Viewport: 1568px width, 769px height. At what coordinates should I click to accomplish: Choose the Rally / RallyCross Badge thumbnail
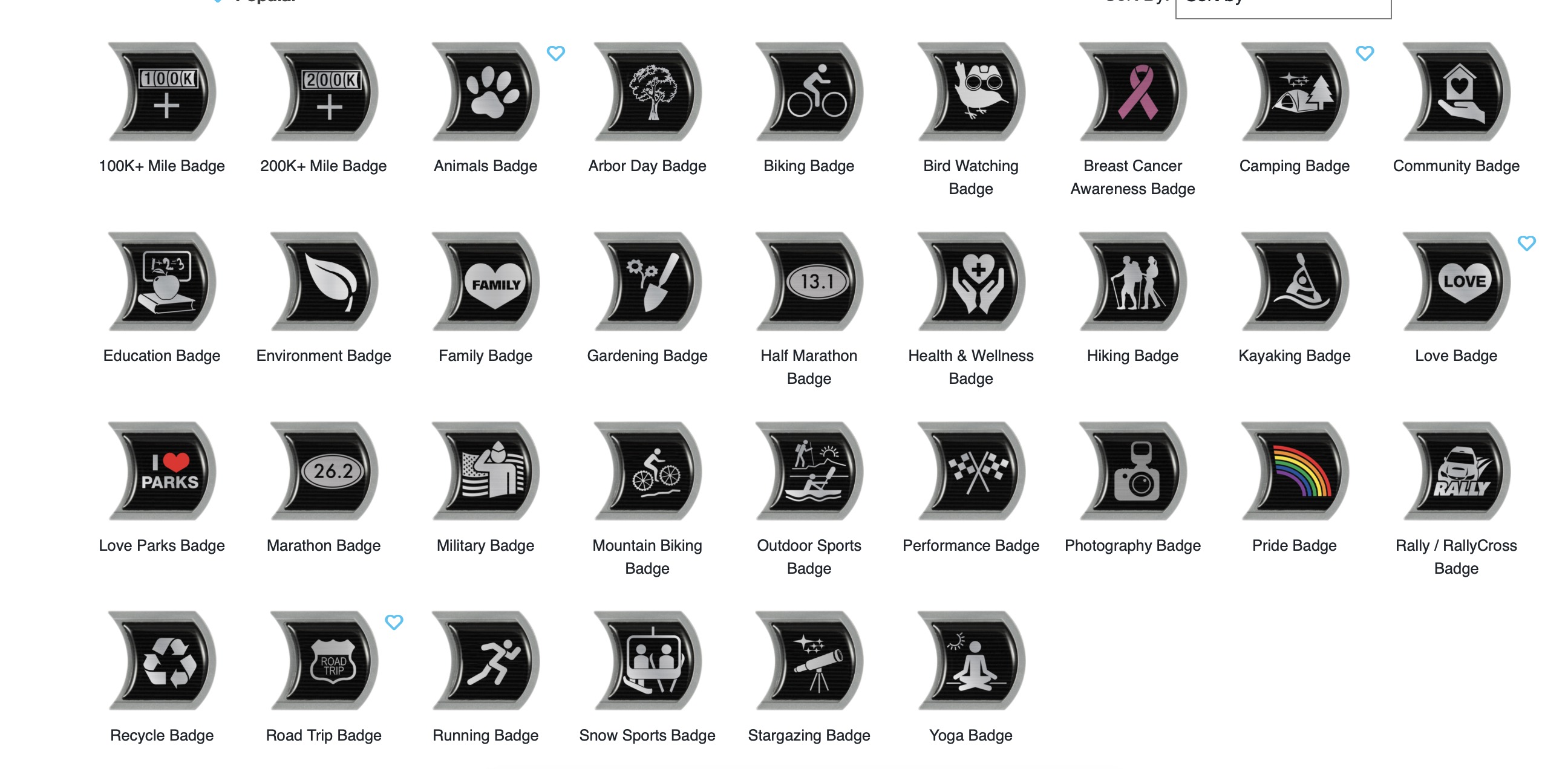(1456, 472)
